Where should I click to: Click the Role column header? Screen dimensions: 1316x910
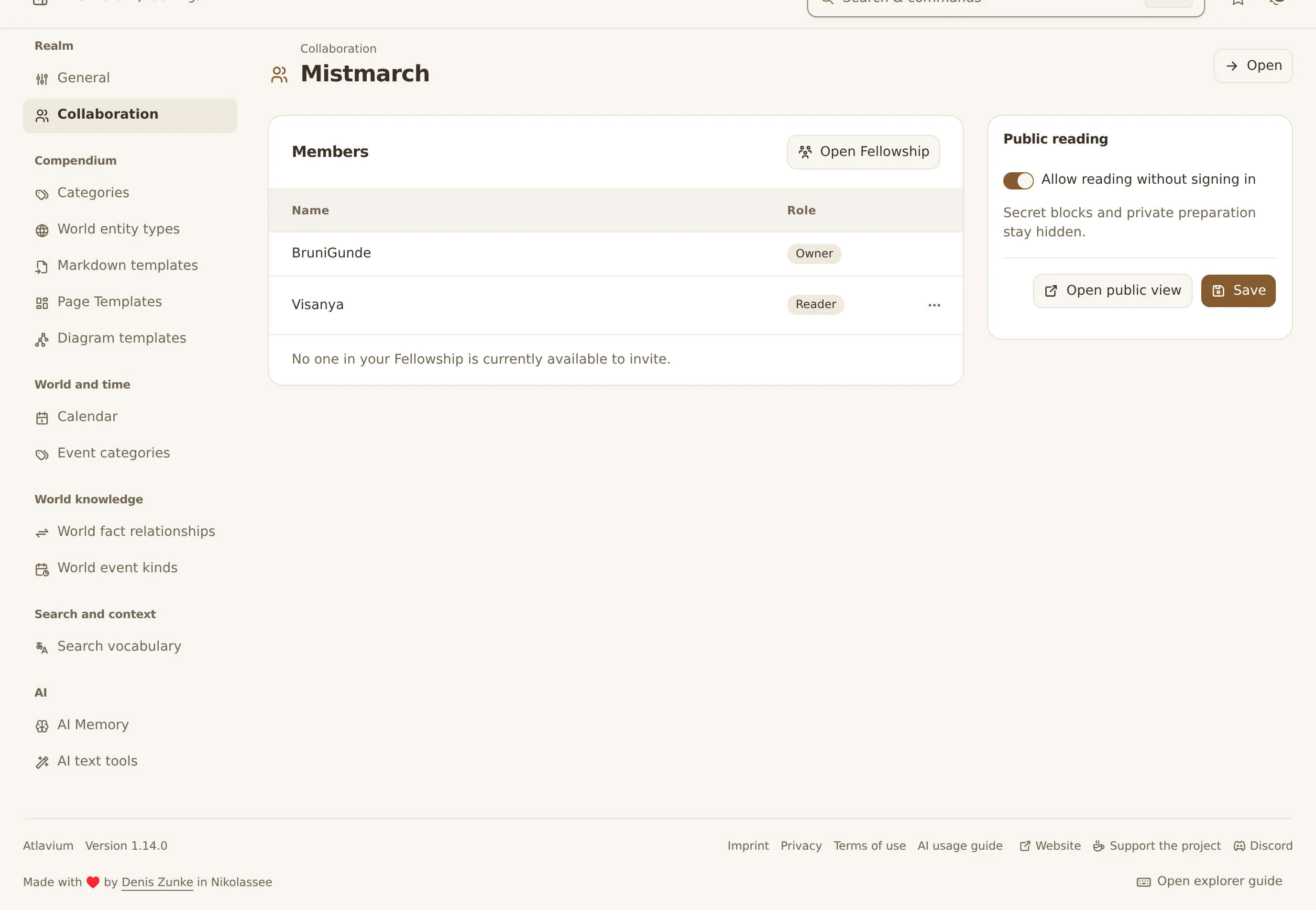tap(801, 211)
